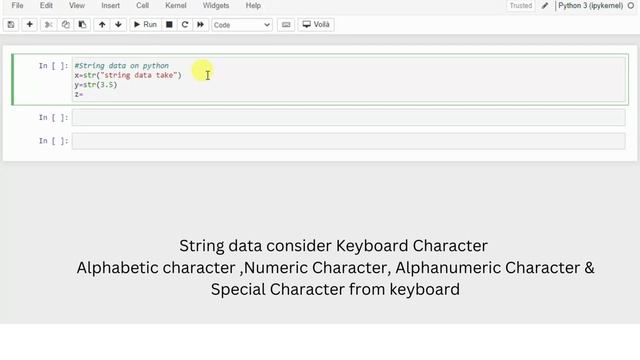Image resolution: width=640 pixels, height=360 pixels.
Task: Click the code line y=str(3.5)
Action: (96, 85)
